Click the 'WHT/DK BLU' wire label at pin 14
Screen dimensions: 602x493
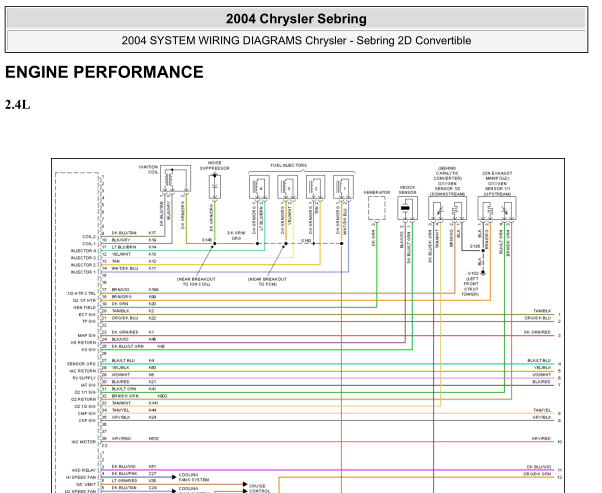point(125,268)
